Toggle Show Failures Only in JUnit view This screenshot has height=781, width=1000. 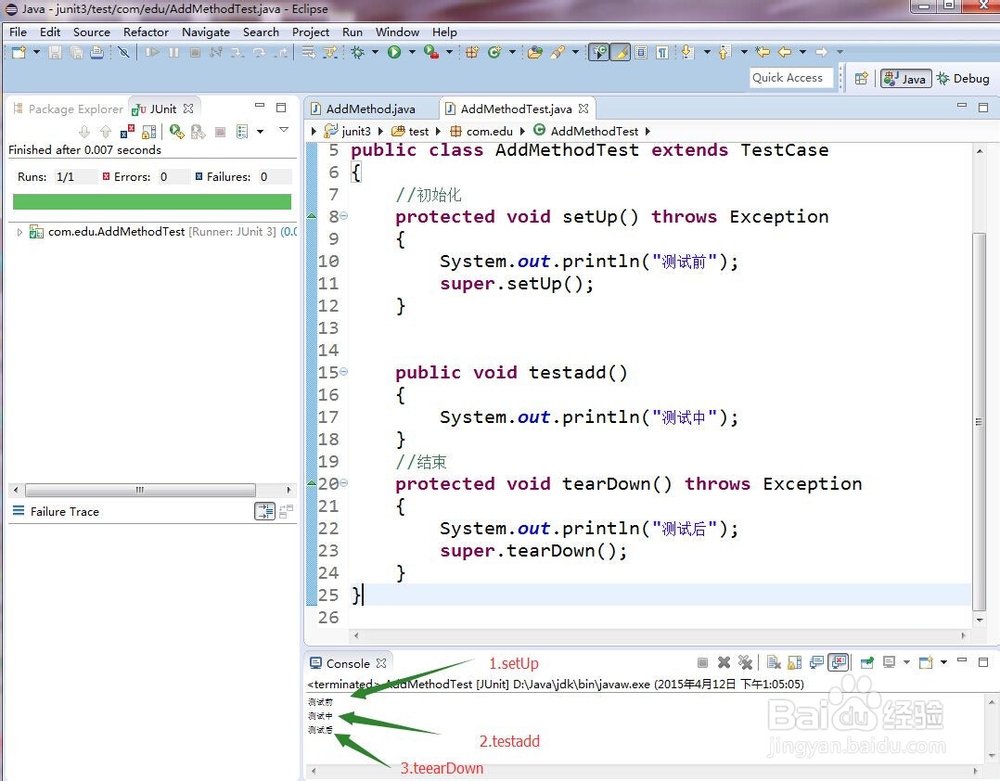coord(128,132)
